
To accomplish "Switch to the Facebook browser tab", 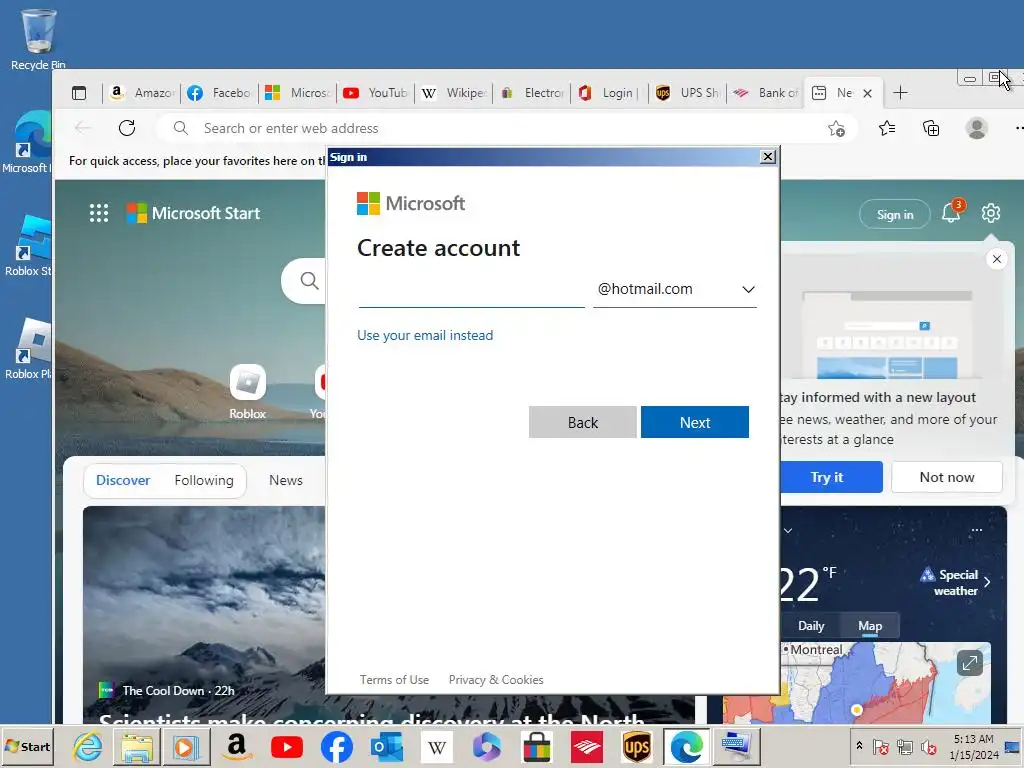I will [220, 93].
